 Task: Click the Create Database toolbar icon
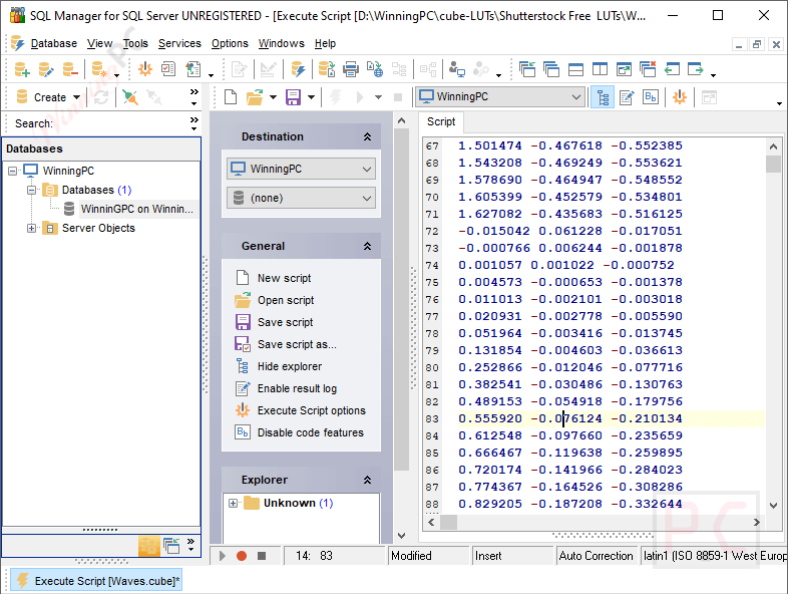[x=22, y=69]
